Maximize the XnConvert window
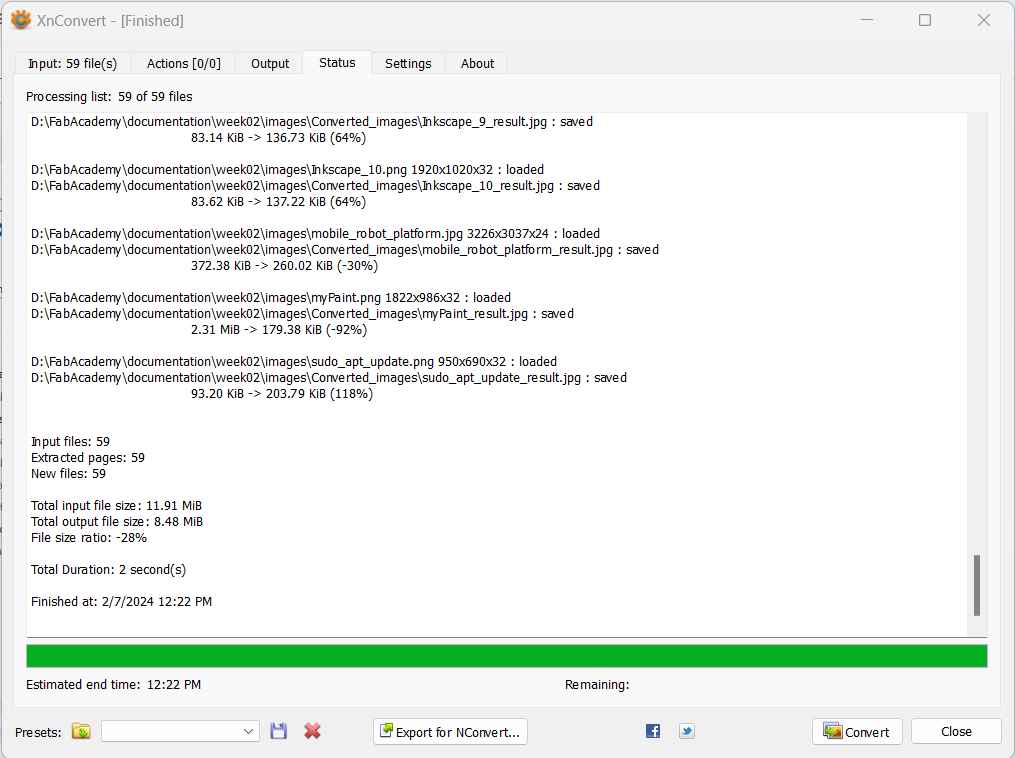 tap(925, 20)
